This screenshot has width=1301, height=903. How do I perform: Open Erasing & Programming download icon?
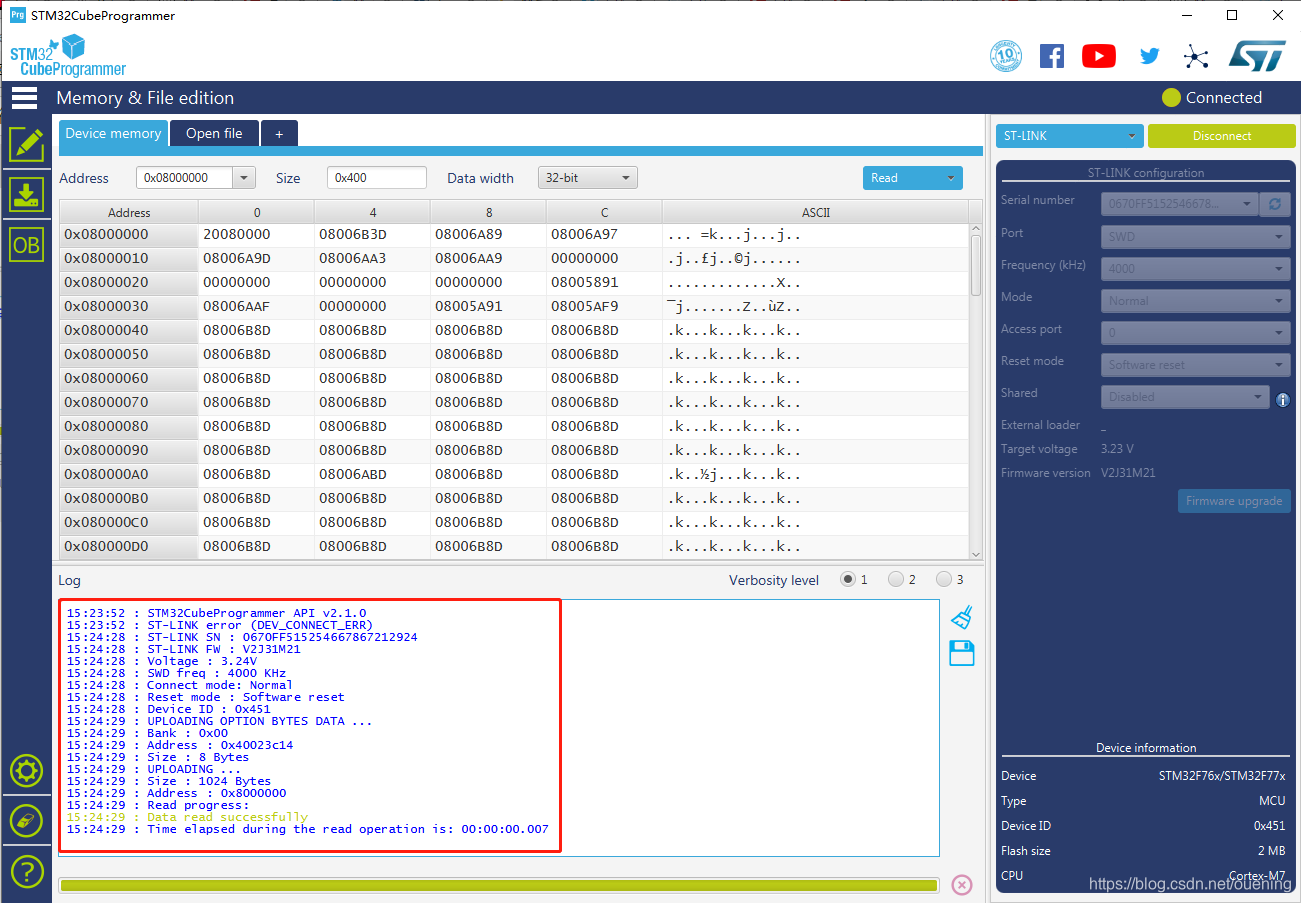(26, 194)
